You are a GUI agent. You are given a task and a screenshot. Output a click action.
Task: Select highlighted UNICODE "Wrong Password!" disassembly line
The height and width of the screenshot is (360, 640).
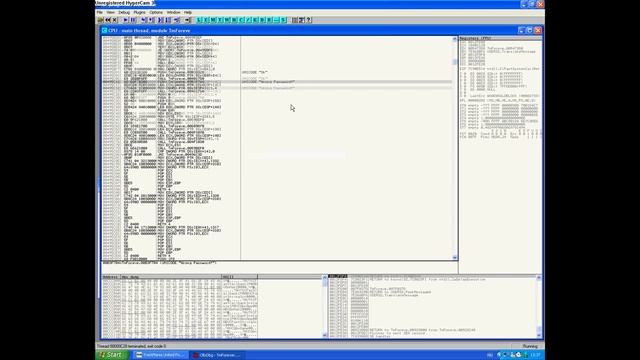click(277, 82)
